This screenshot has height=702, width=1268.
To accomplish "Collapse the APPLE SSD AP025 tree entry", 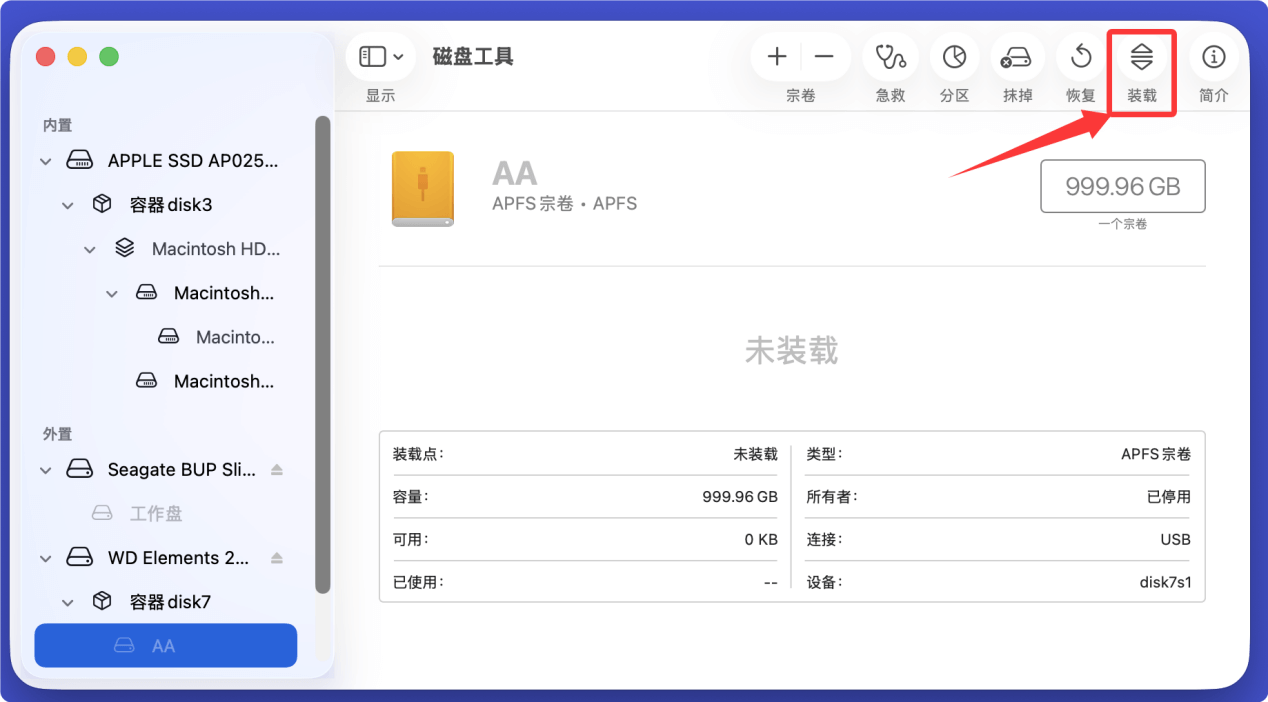I will [45, 160].
